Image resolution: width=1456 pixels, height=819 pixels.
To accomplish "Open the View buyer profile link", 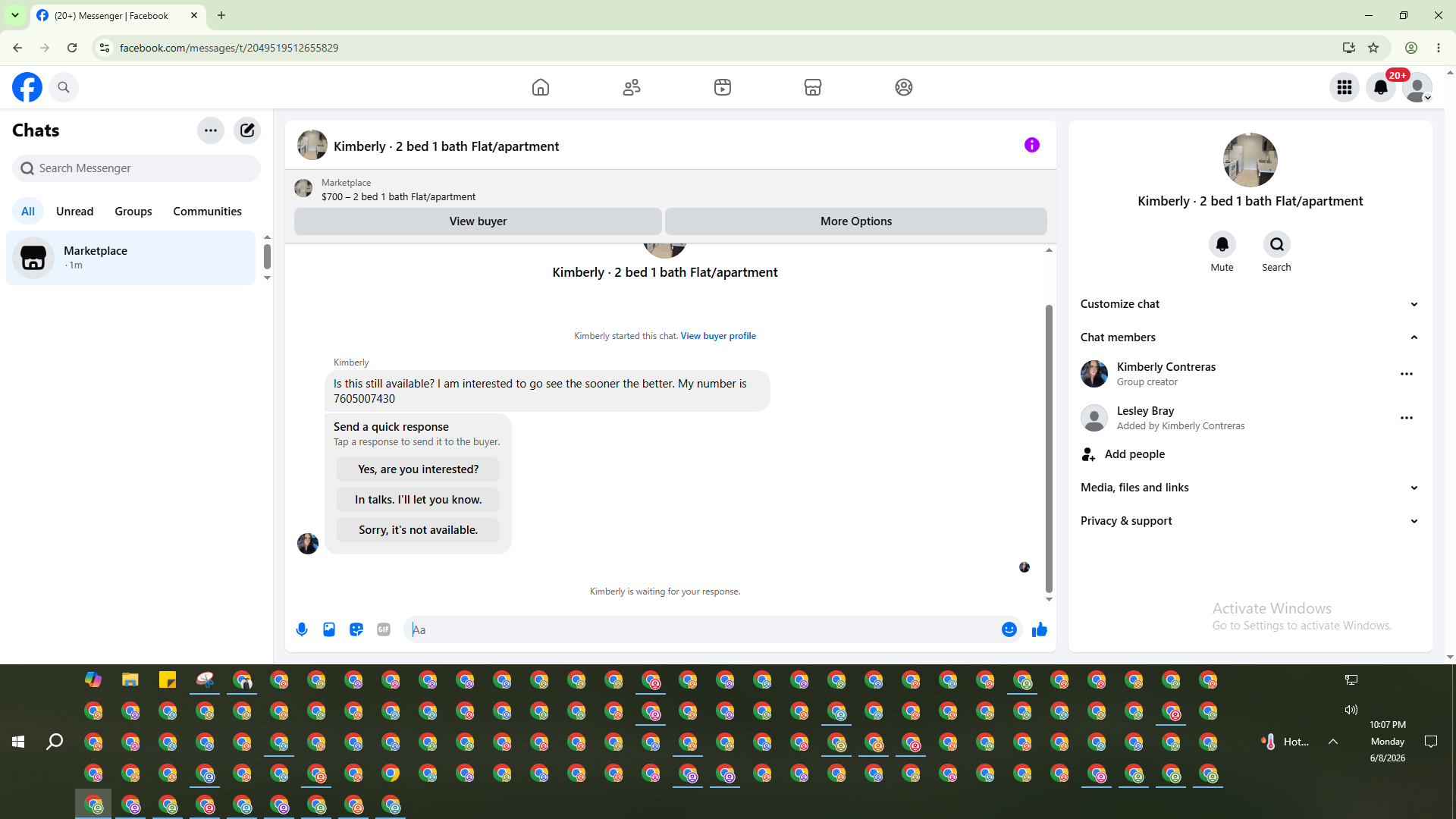I will click(718, 336).
